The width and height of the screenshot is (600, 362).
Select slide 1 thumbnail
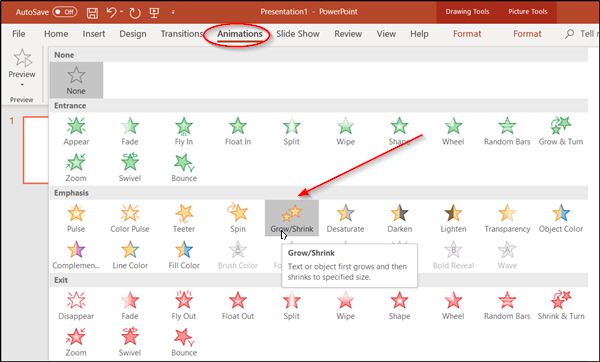(36, 150)
